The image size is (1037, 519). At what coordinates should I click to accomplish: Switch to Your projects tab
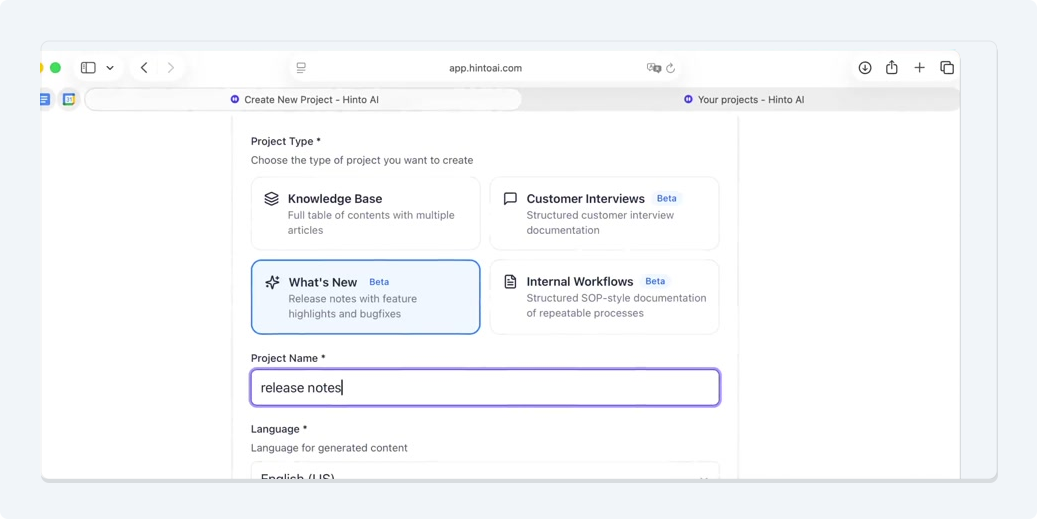click(743, 100)
